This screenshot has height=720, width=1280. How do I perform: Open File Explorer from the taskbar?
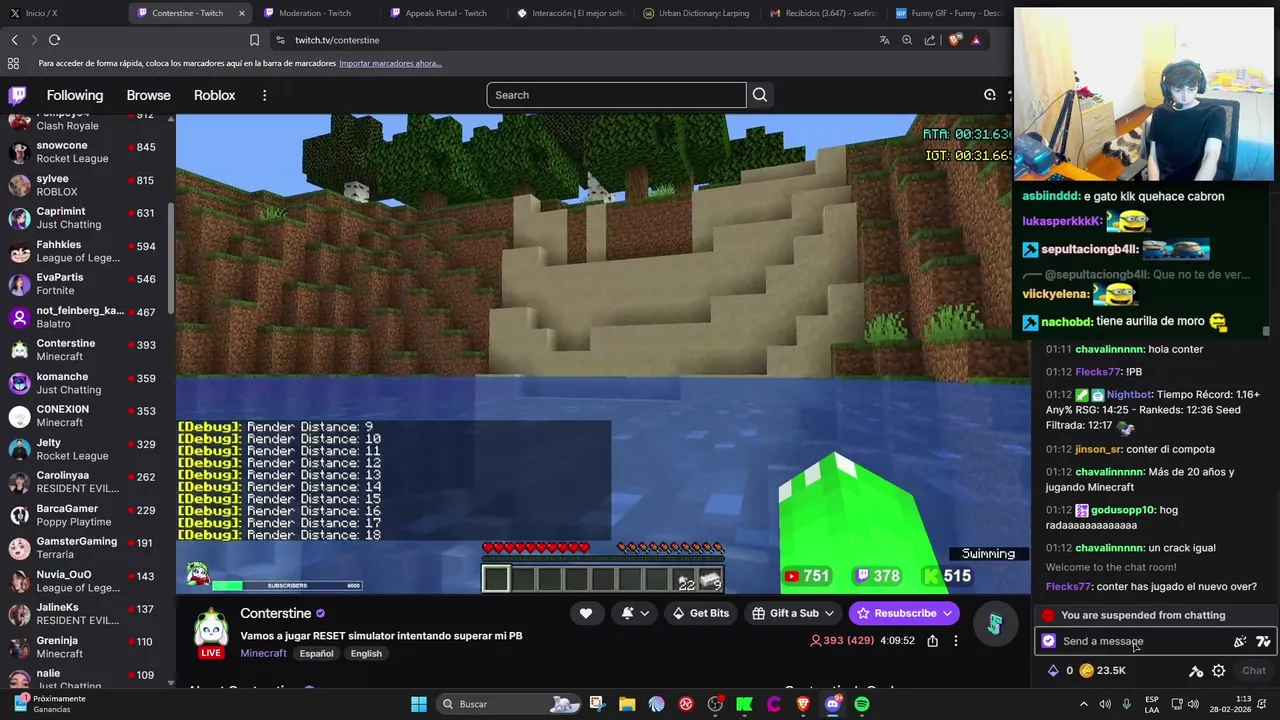coord(627,704)
